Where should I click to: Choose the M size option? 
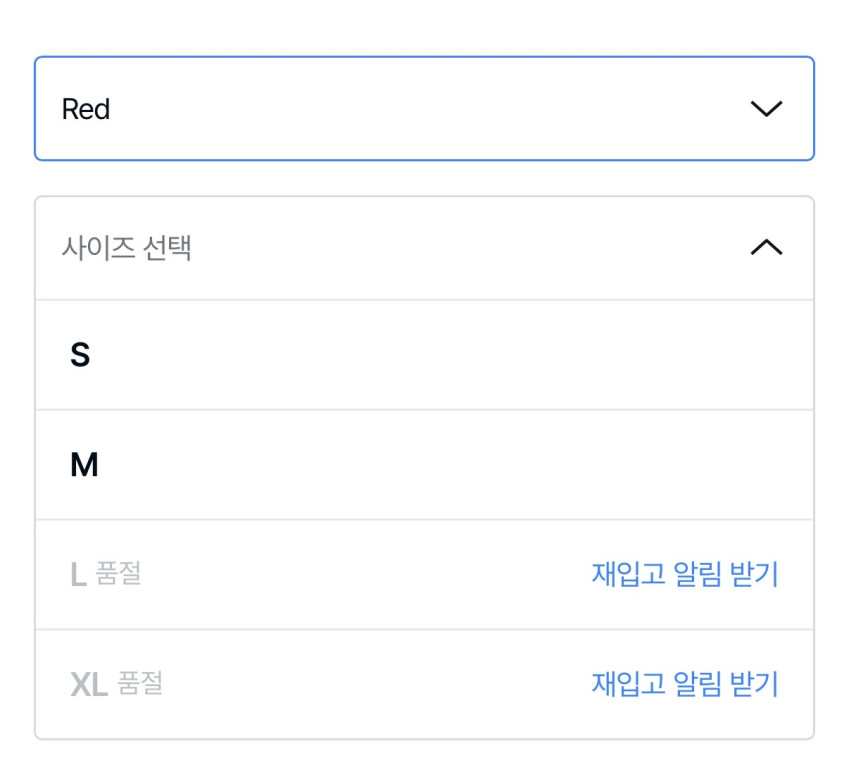click(424, 465)
